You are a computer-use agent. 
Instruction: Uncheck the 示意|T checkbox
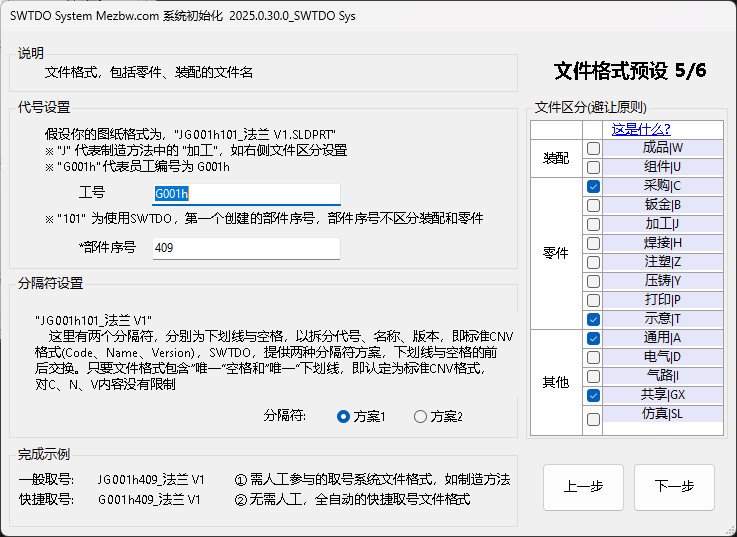pyautogui.click(x=594, y=319)
